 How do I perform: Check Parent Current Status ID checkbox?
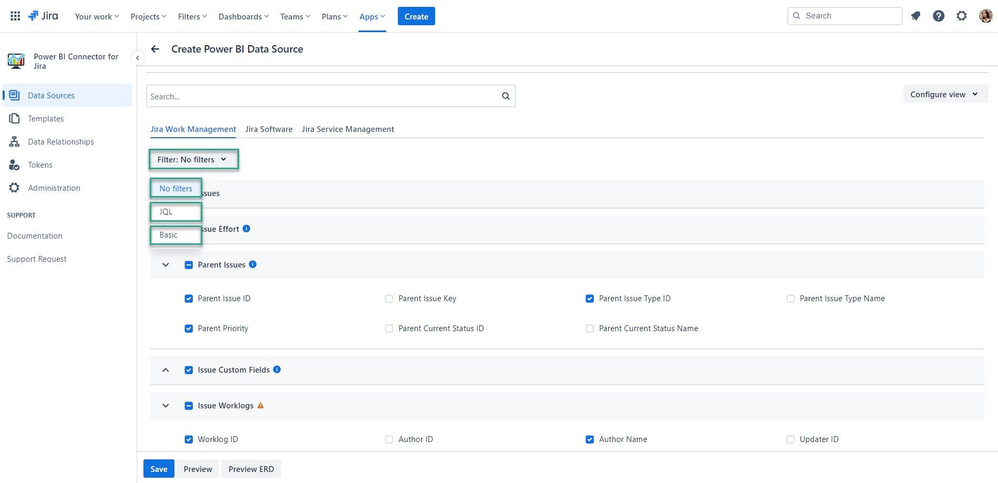[389, 328]
